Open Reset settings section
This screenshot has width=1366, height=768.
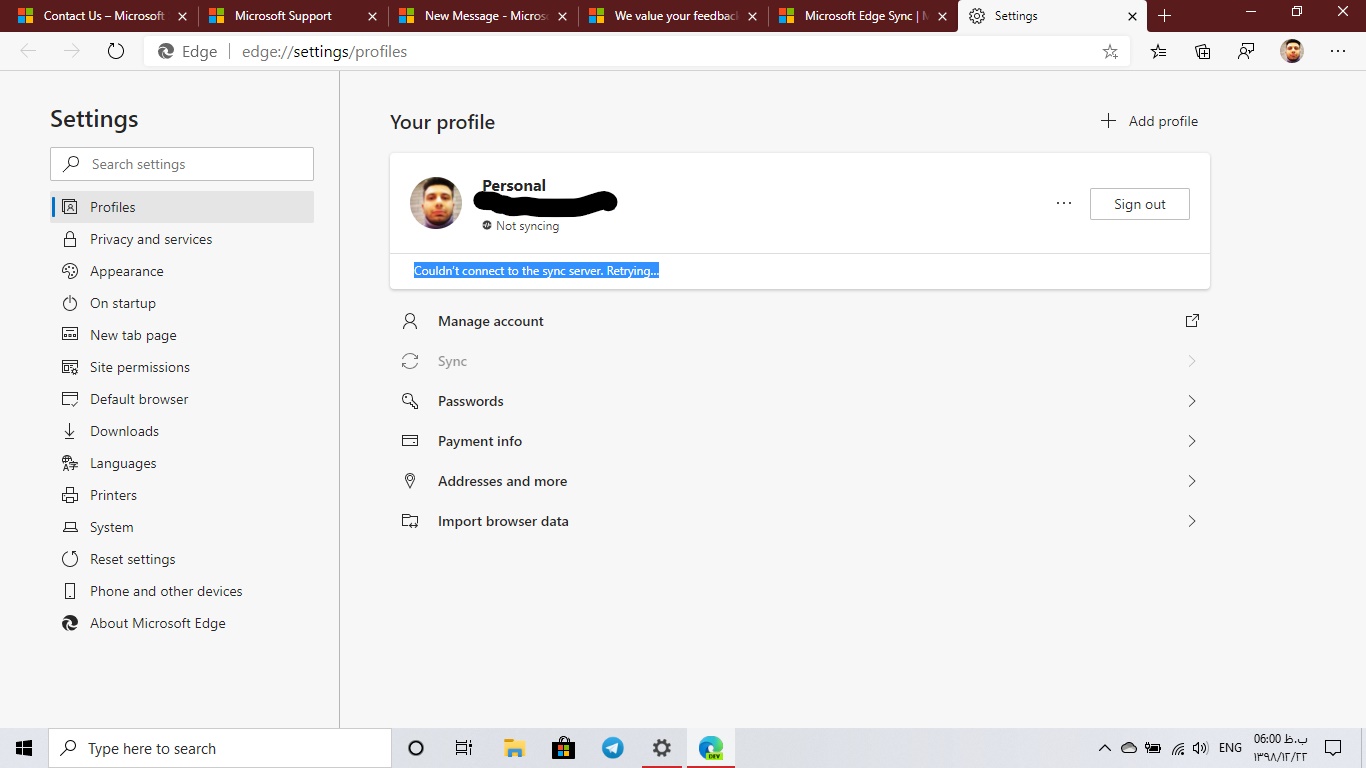click(182, 559)
